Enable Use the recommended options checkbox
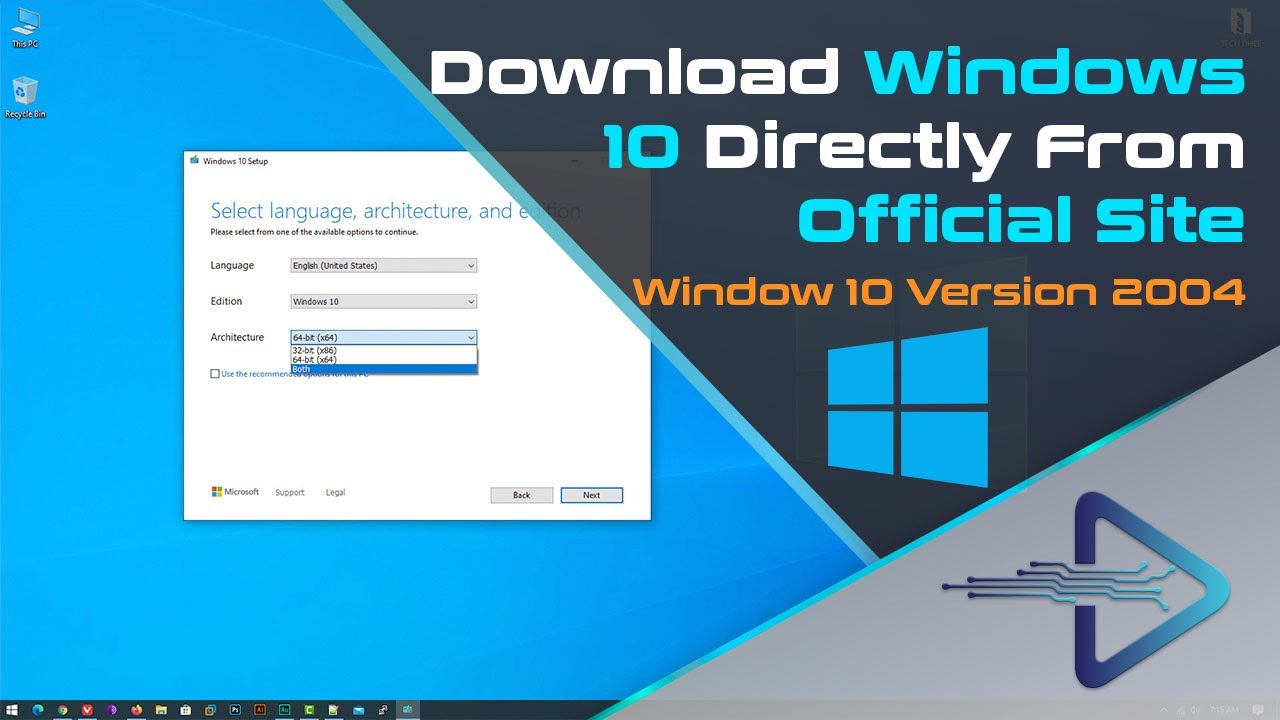The image size is (1280, 720). (x=215, y=374)
